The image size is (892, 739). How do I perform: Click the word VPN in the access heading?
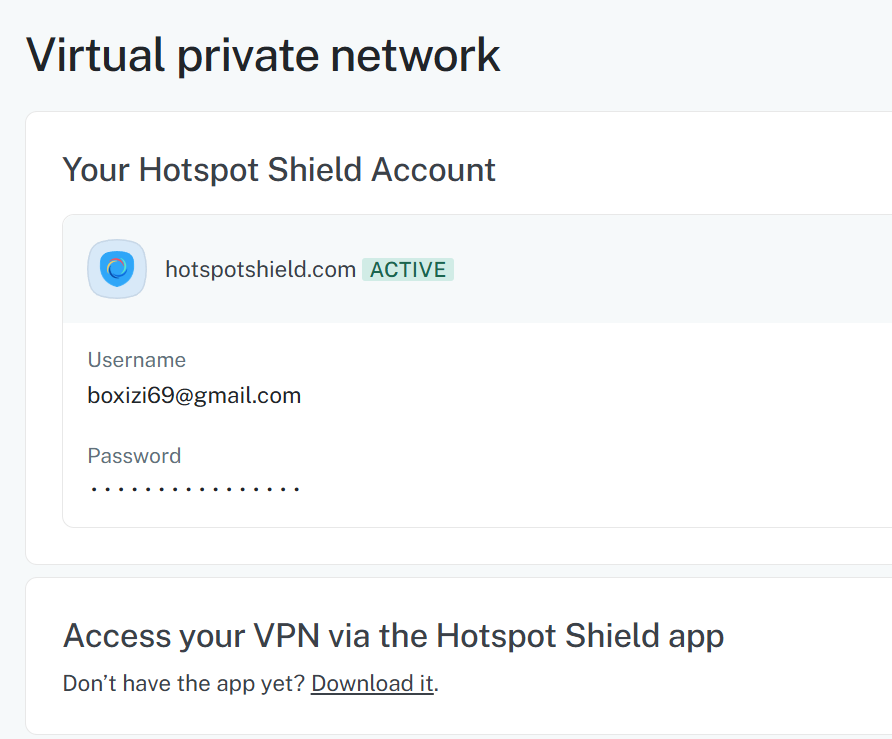286,636
